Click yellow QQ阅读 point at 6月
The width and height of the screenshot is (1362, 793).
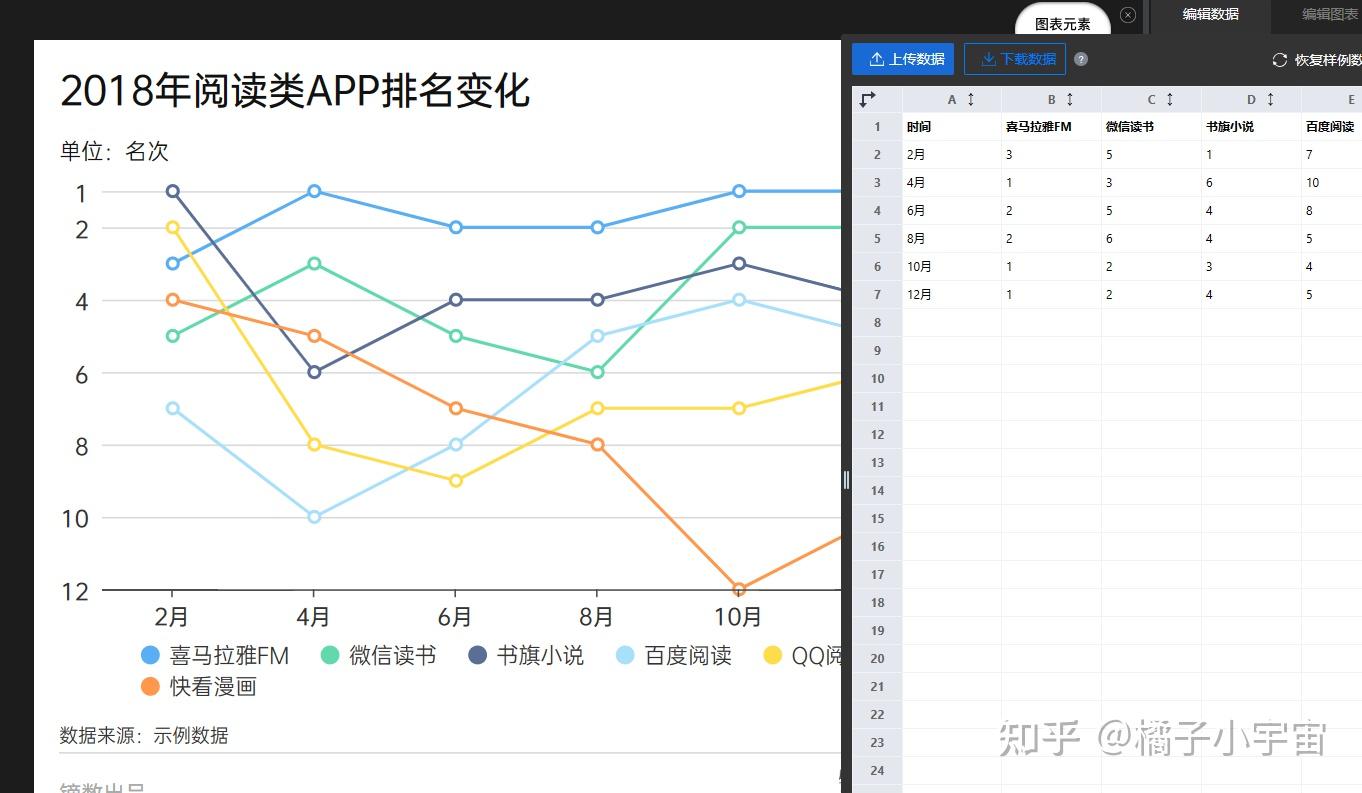[x=456, y=481]
